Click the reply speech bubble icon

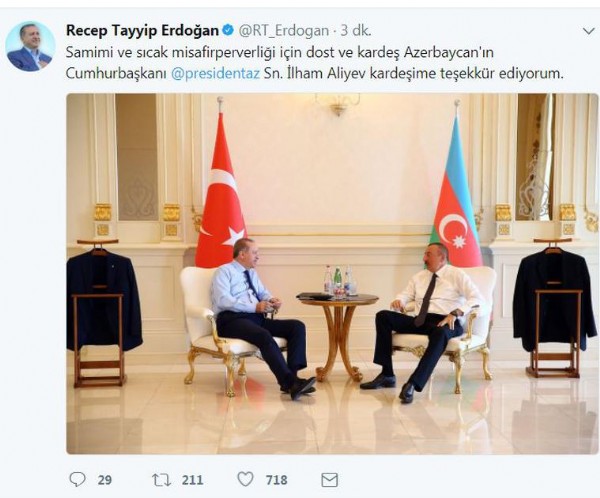click(x=78, y=479)
